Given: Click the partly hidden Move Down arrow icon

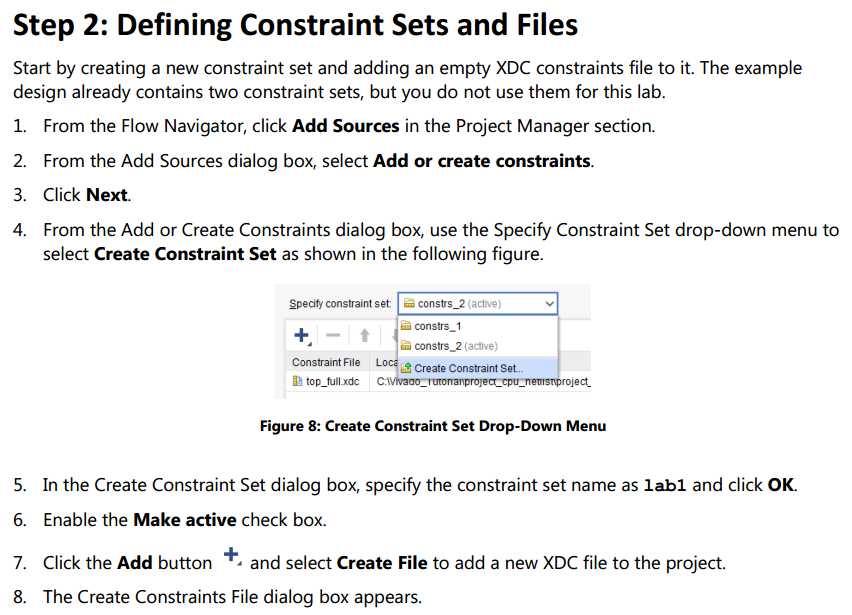Looking at the screenshot, I should (x=394, y=335).
